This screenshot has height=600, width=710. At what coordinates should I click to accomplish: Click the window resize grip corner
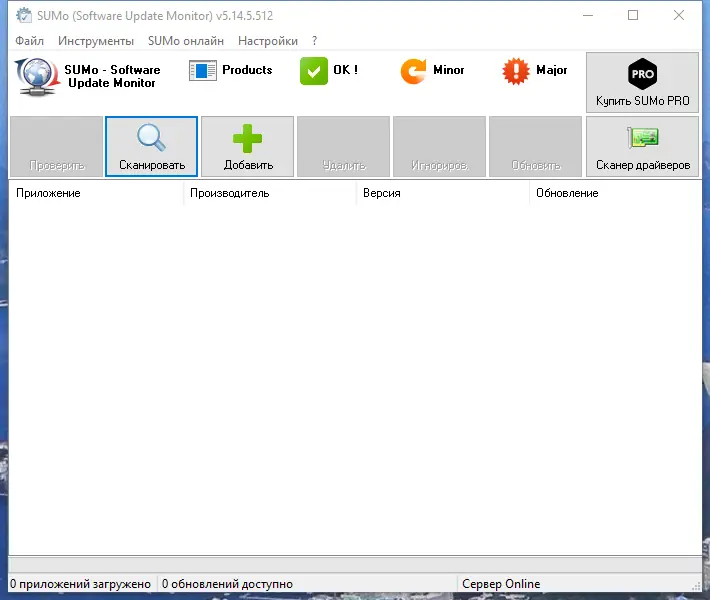tap(696, 586)
